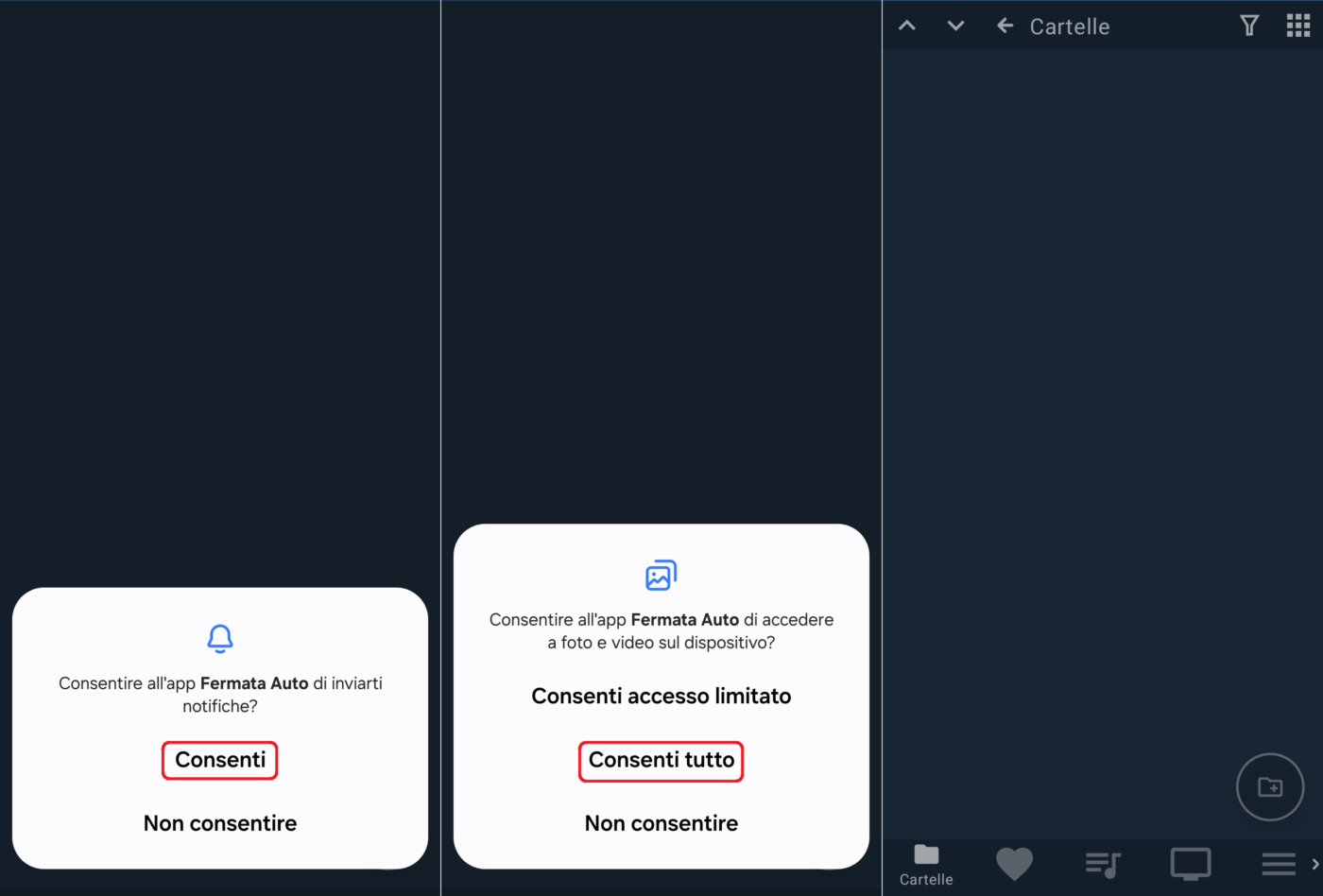Image resolution: width=1323 pixels, height=896 pixels.
Task: Click the down chevron in toolbar
Action: (955, 26)
